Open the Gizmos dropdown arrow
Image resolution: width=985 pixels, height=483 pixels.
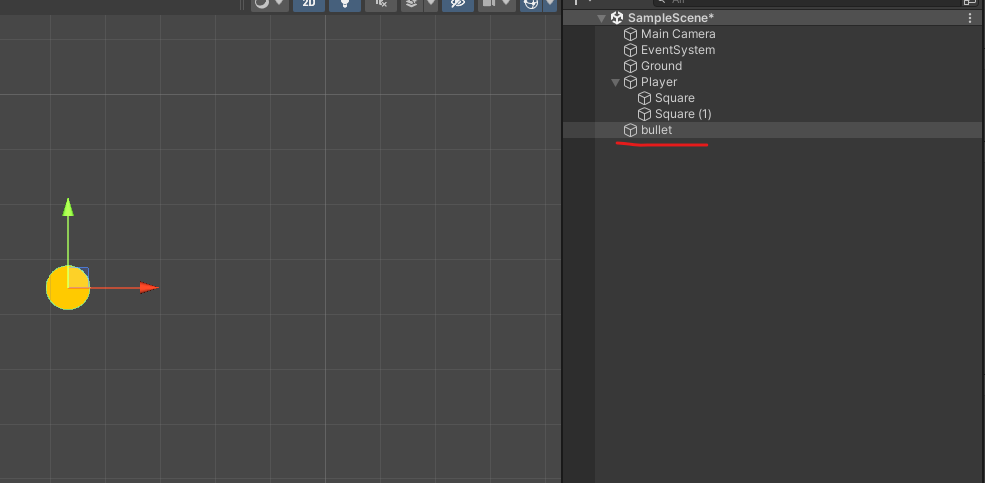550,4
